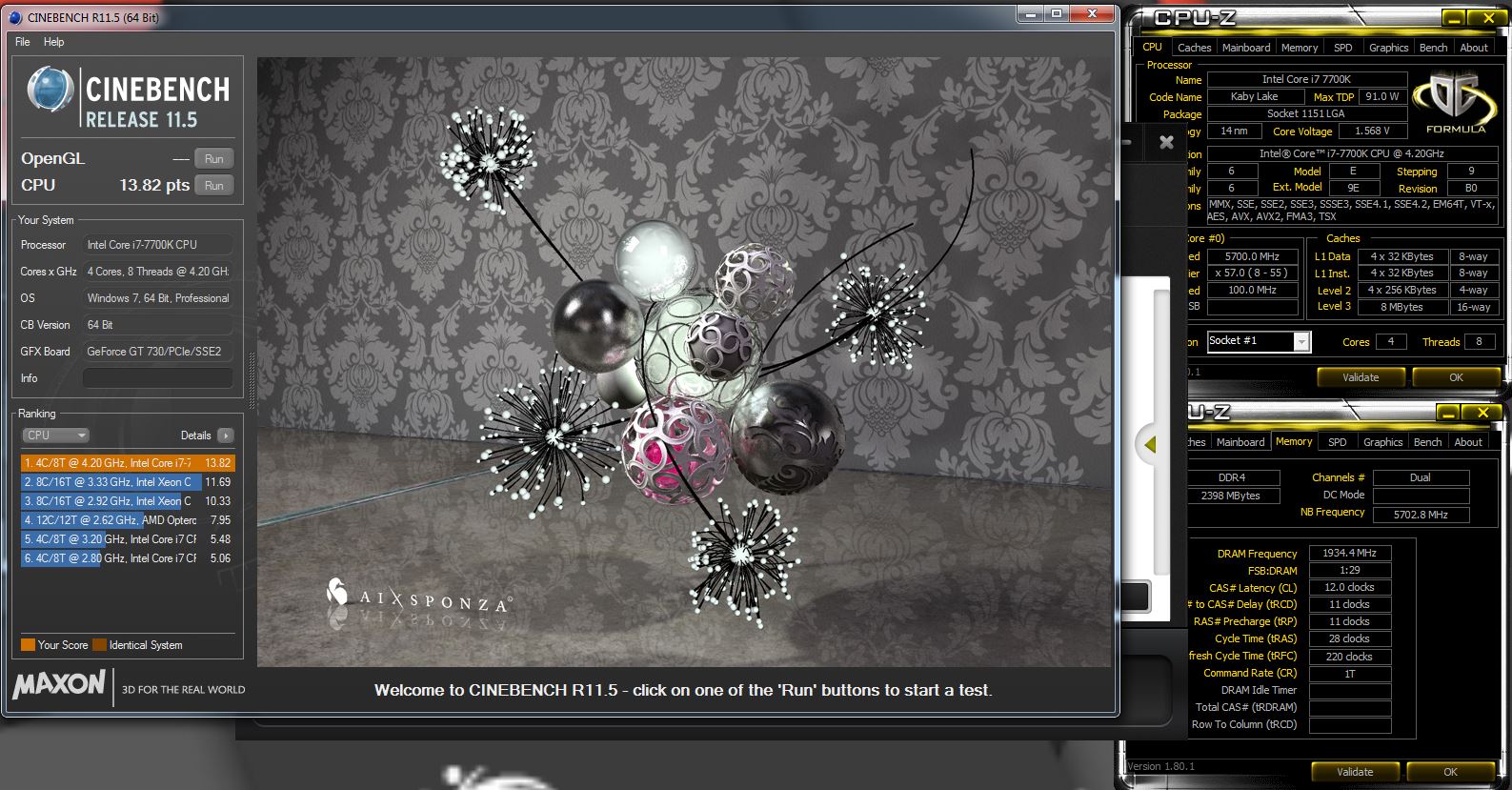This screenshot has height=790, width=1512.
Task: Select ranking entry 12C/12T @ 2.62 GHz AMD Opteron
Action: click(128, 520)
